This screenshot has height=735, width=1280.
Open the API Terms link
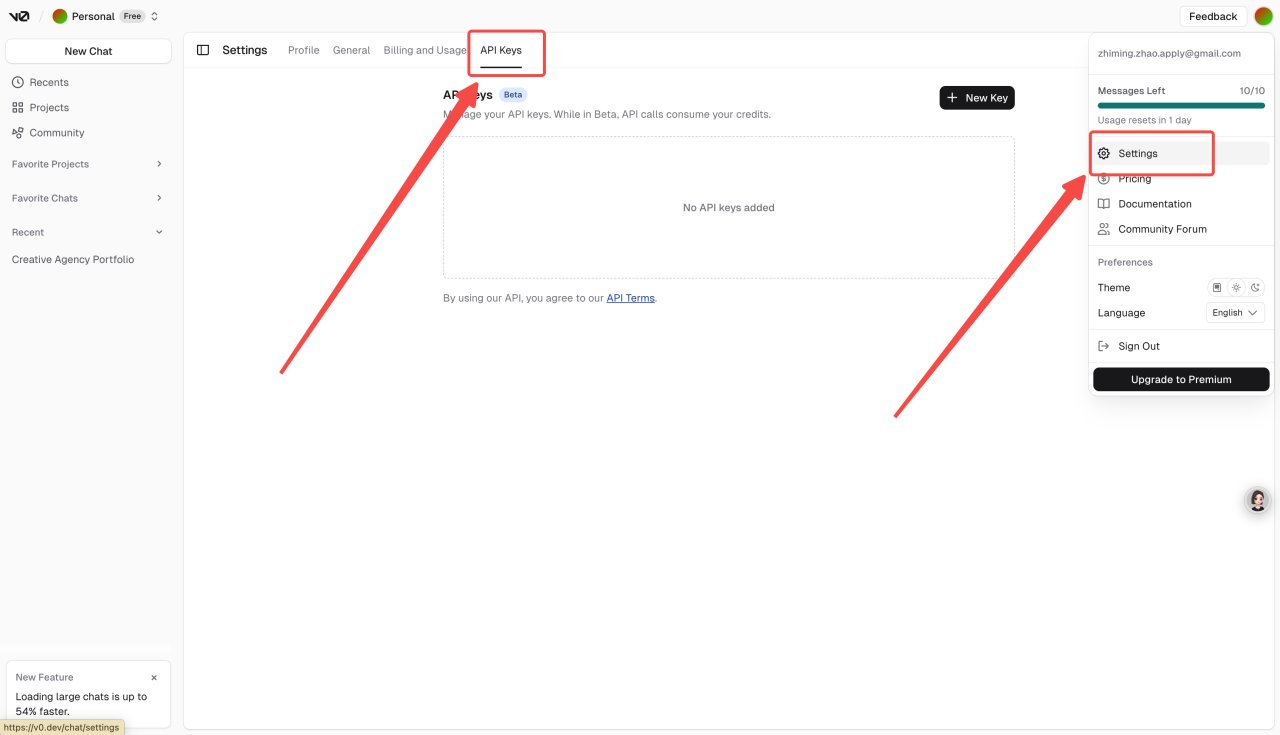[x=630, y=298]
